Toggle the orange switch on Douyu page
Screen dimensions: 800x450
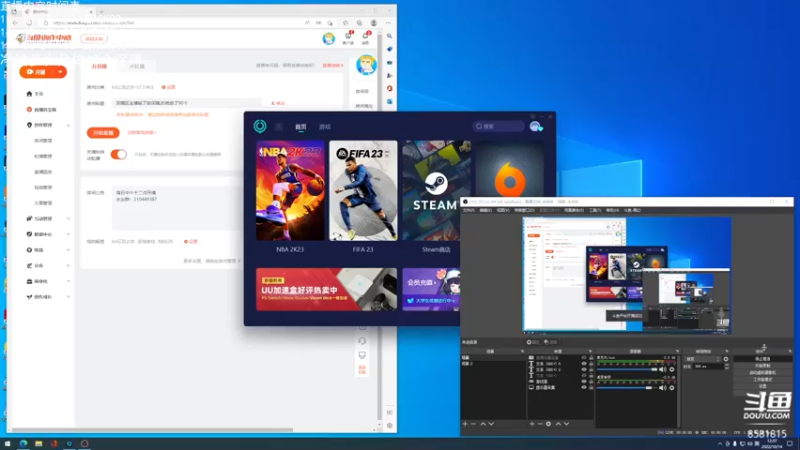118,154
